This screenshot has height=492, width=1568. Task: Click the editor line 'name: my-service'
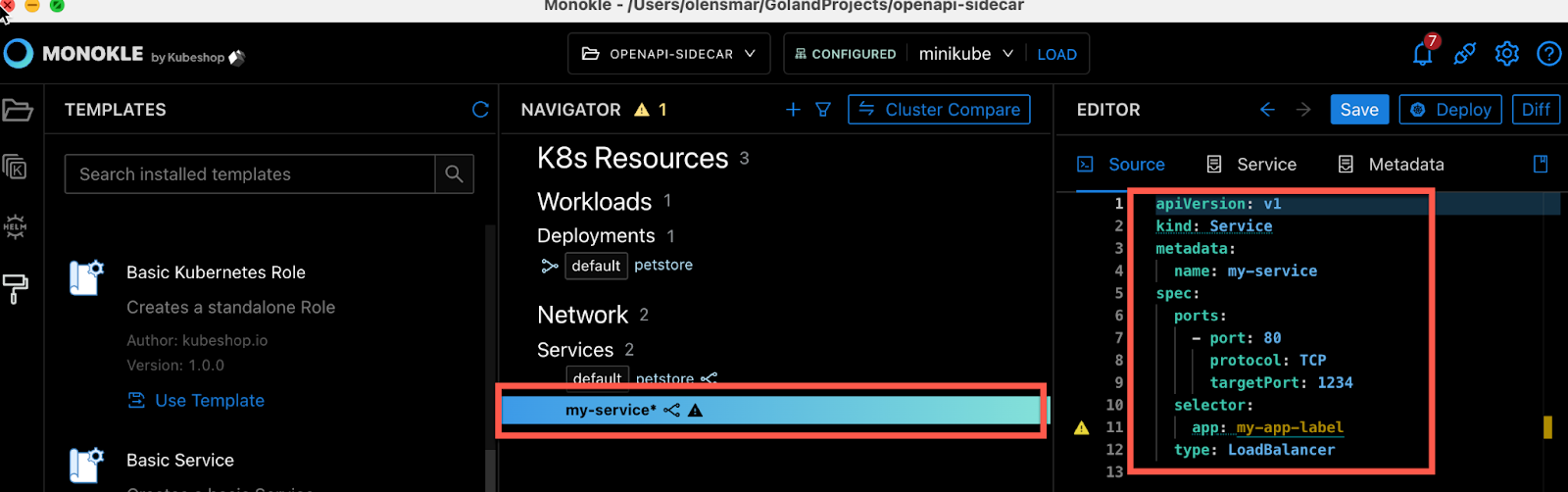click(1245, 271)
